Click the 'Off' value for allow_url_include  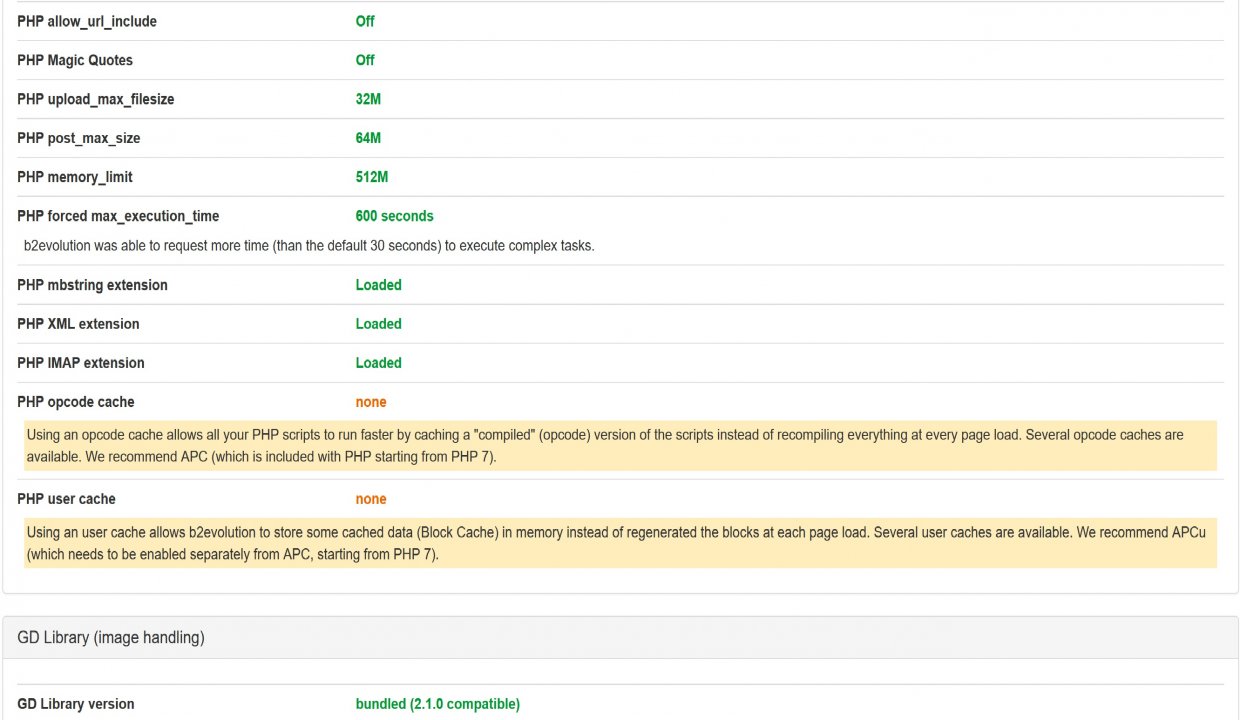[365, 21]
